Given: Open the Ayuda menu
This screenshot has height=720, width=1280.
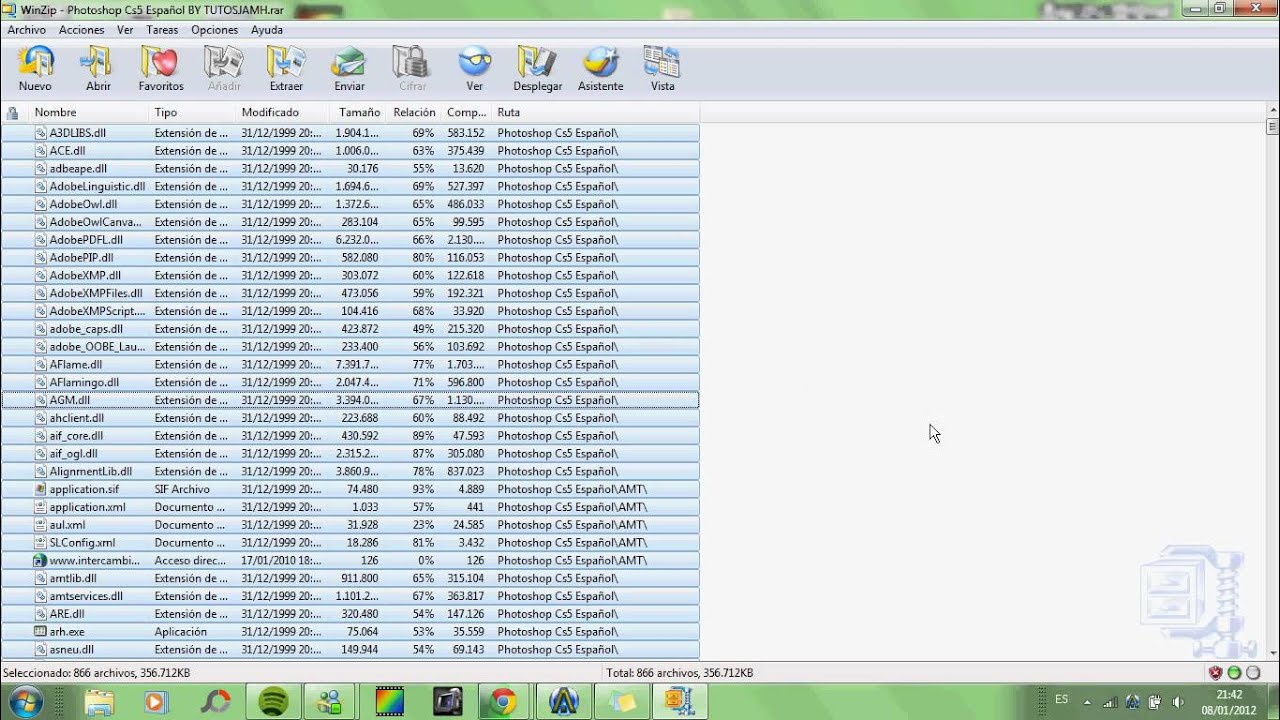Looking at the screenshot, I should [267, 30].
